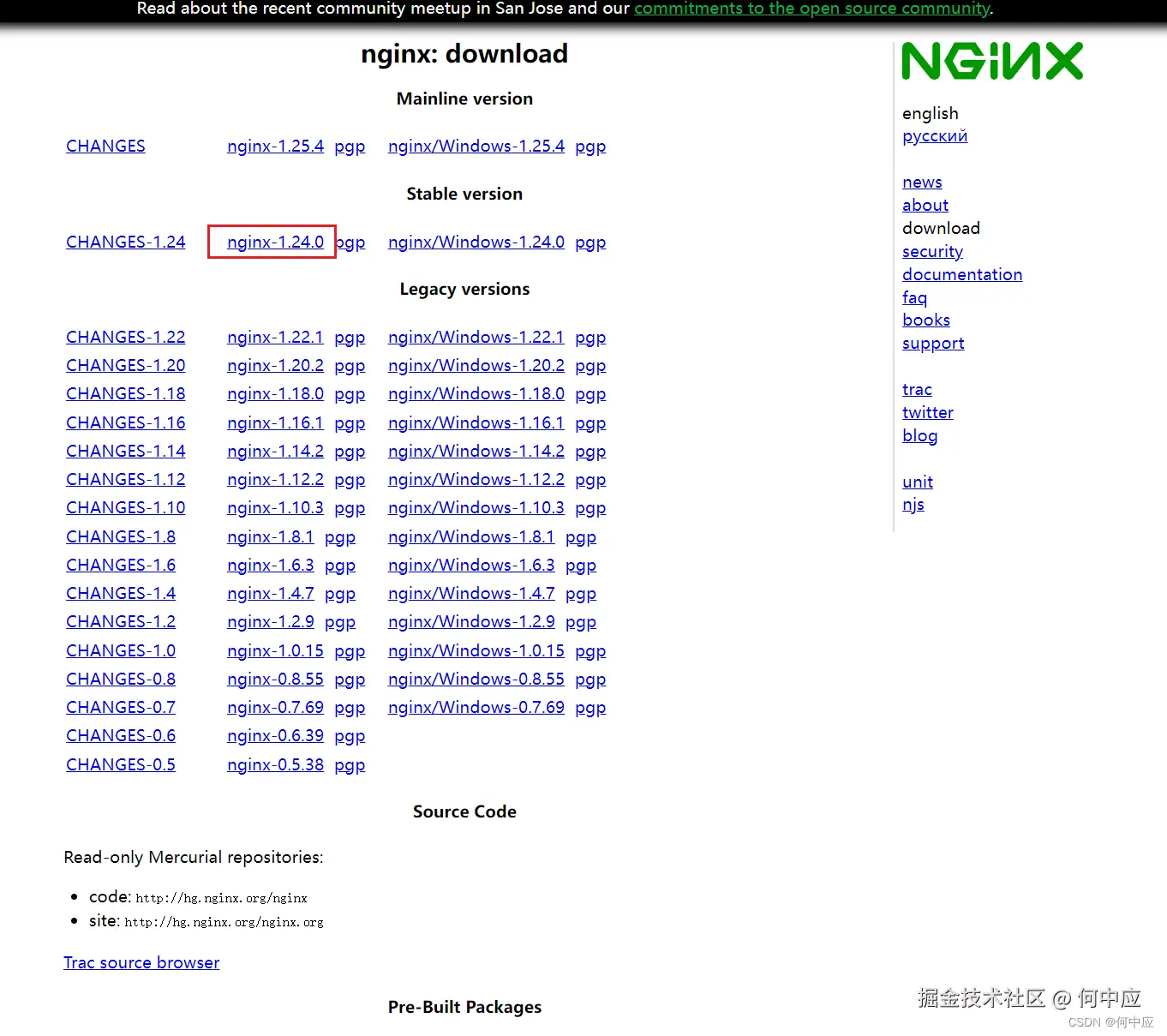
Task: Open CHANGES-0.8 link
Action: [121, 680]
